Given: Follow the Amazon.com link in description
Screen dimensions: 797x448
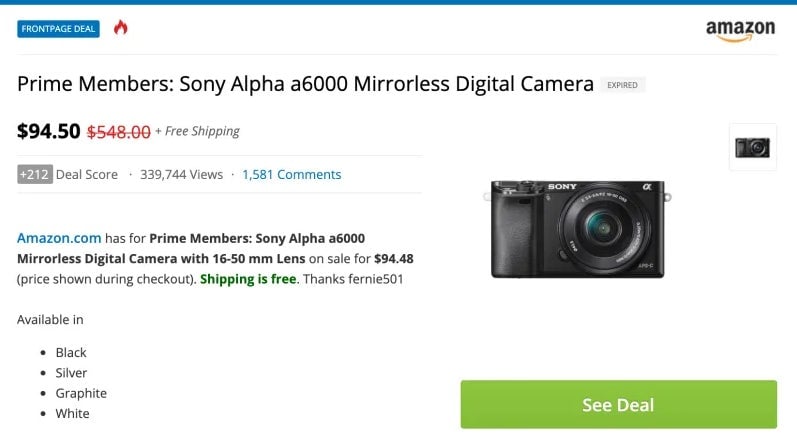Looking at the screenshot, I should [x=59, y=238].
